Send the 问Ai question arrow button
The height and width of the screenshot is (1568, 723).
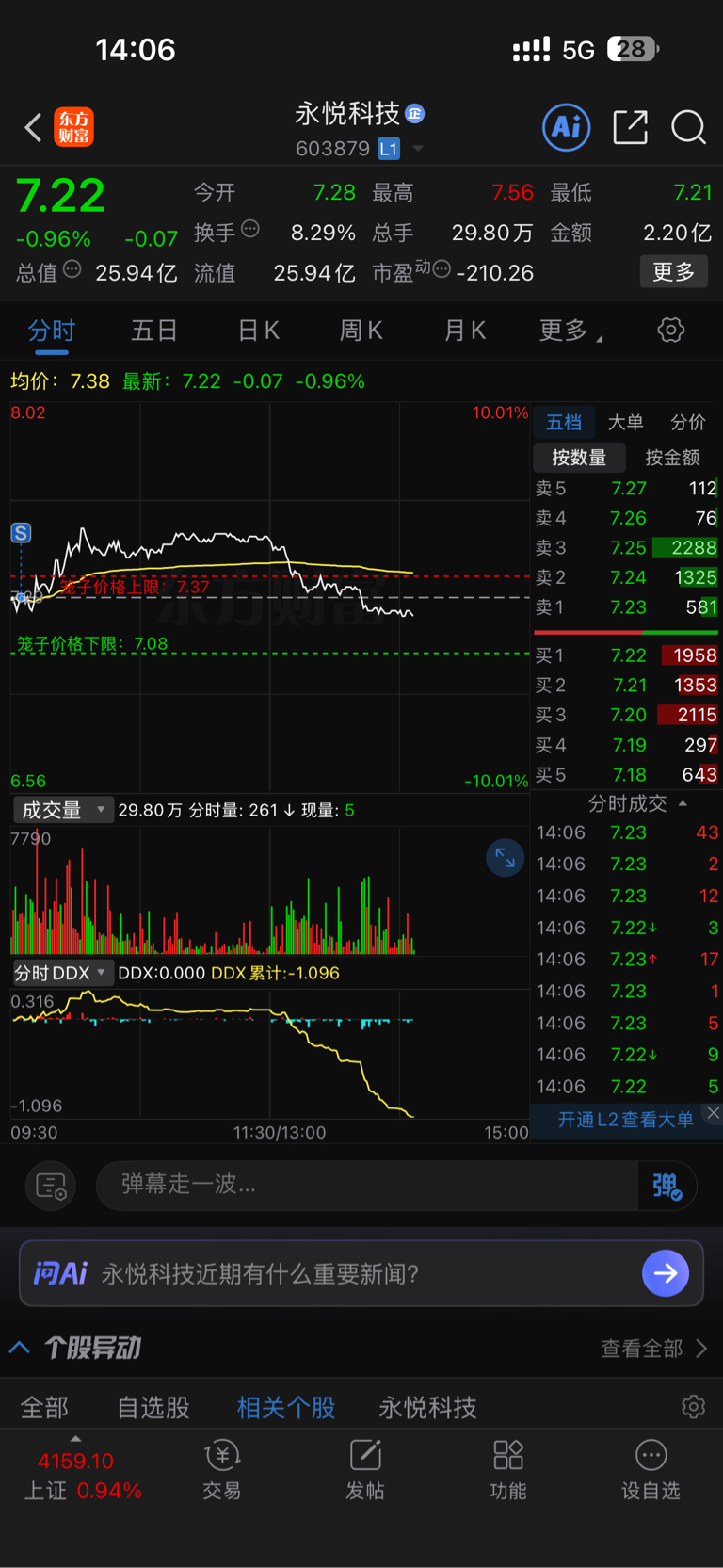click(x=666, y=1273)
